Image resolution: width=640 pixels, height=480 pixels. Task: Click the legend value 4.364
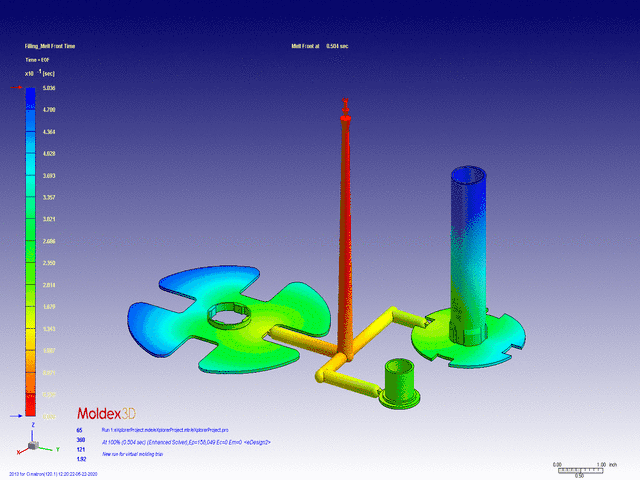pyautogui.click(x=49, y=132)
